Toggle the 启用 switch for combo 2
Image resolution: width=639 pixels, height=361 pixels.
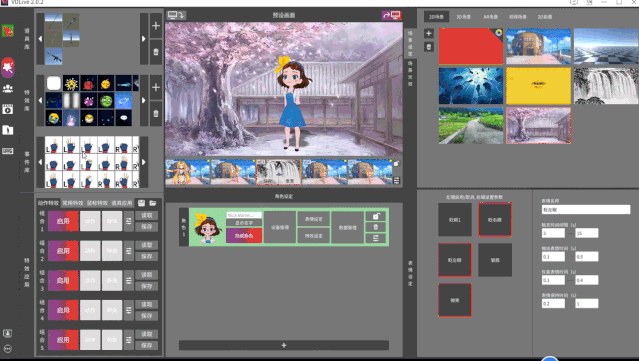click(x=63, y=251)
